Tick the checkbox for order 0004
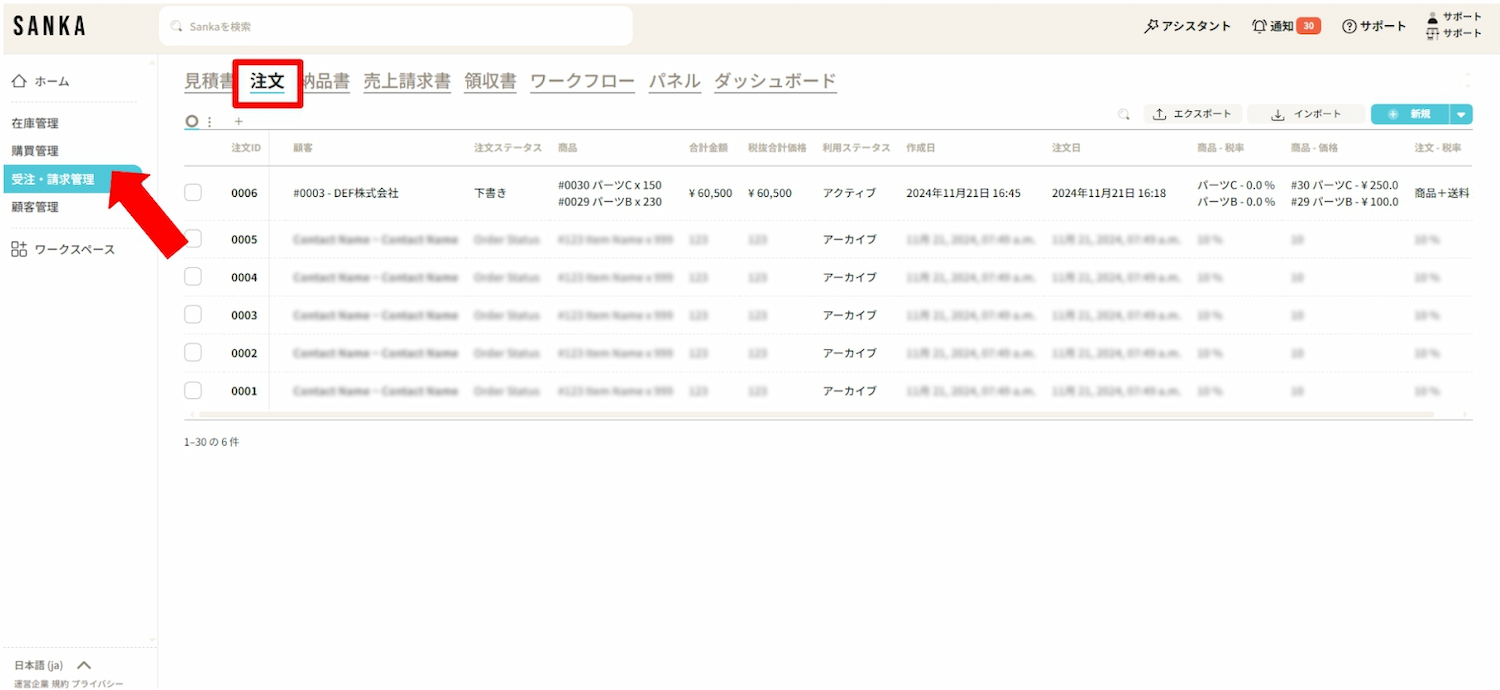This screenshot has height=690, width=1500. 193,276
